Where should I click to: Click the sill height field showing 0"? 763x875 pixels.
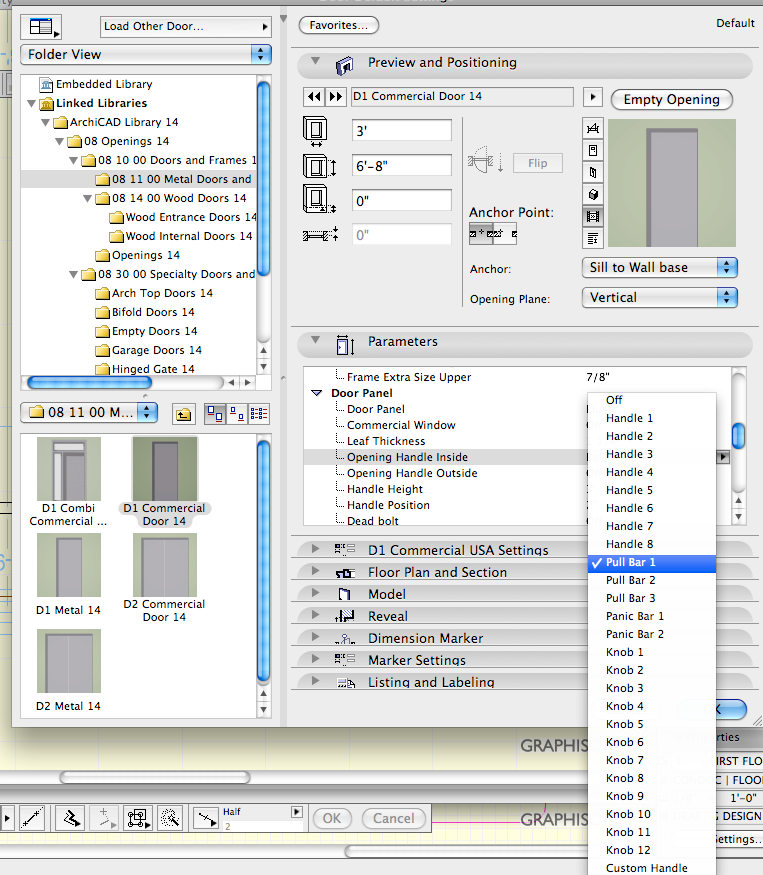click(401, 200)
